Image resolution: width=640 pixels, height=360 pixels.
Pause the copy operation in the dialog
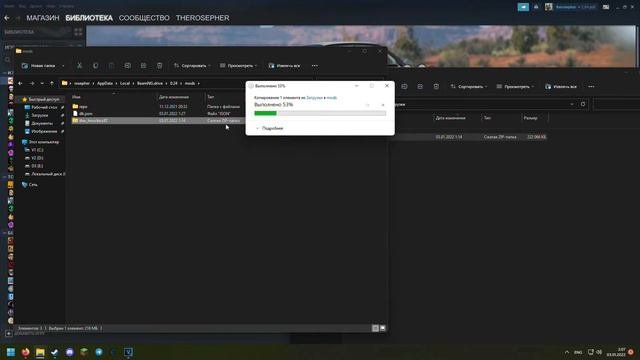coord(368,105)
